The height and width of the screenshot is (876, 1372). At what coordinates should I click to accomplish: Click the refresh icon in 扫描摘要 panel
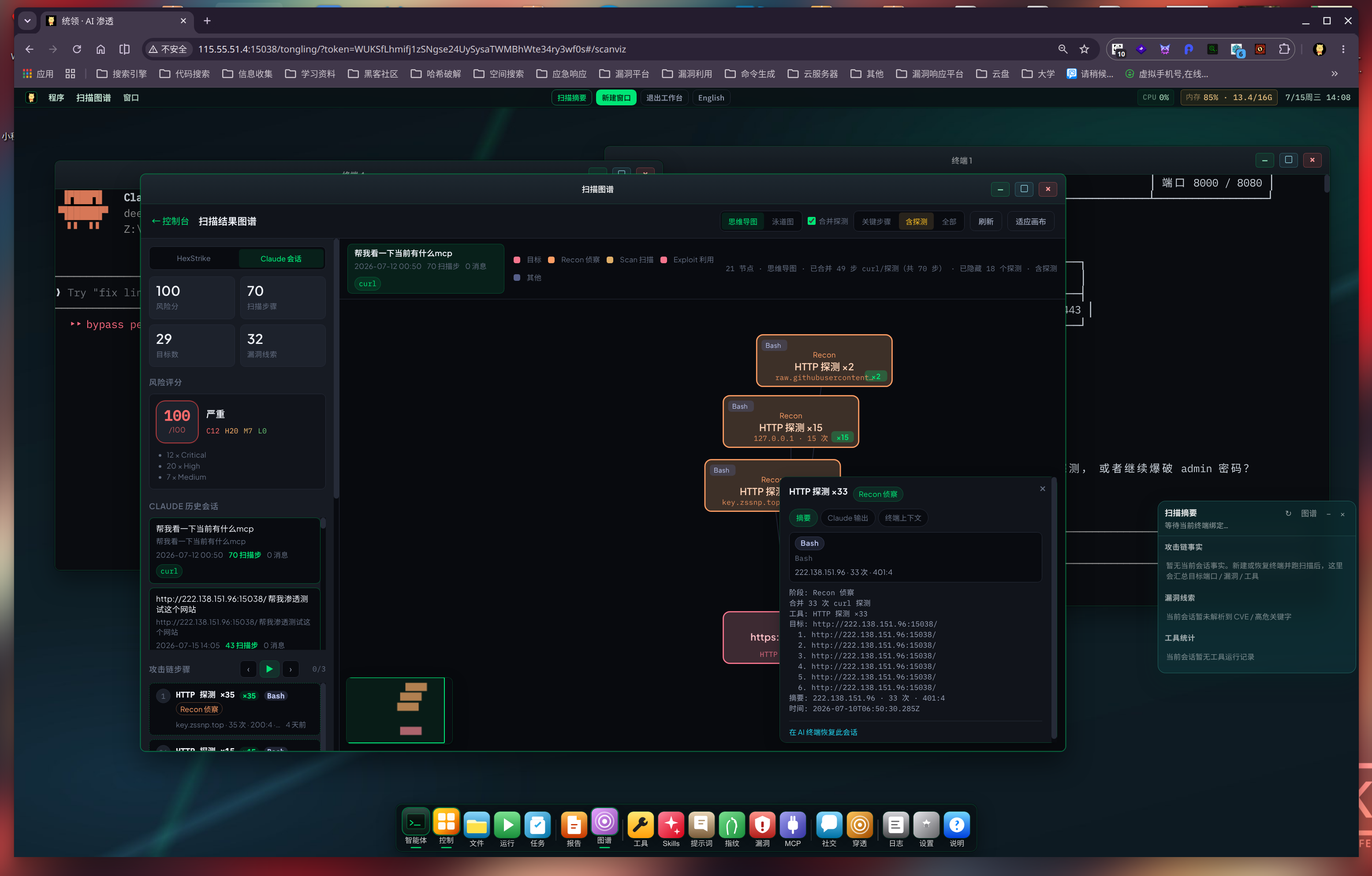[x=1288, y=514]
